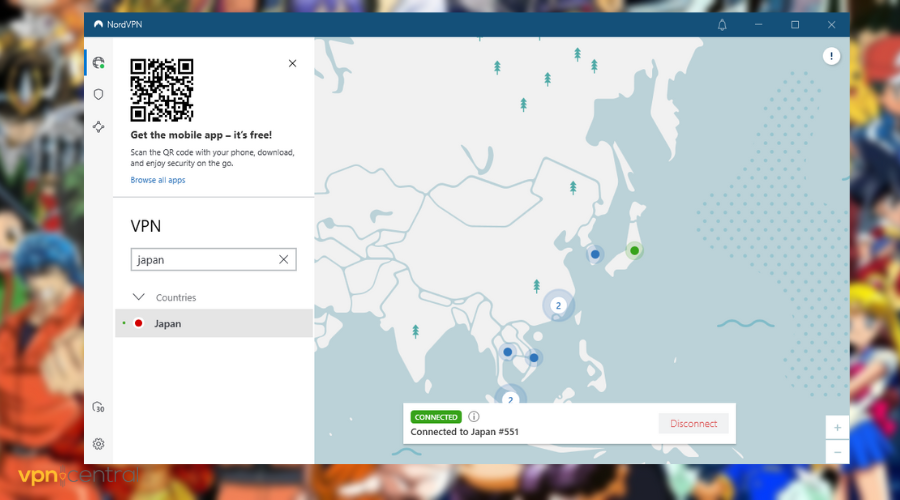The width and height of the screenshot is (900, 500).
Task: Click the NordVPN logo in title bar
Action: (x=98, y=24)
